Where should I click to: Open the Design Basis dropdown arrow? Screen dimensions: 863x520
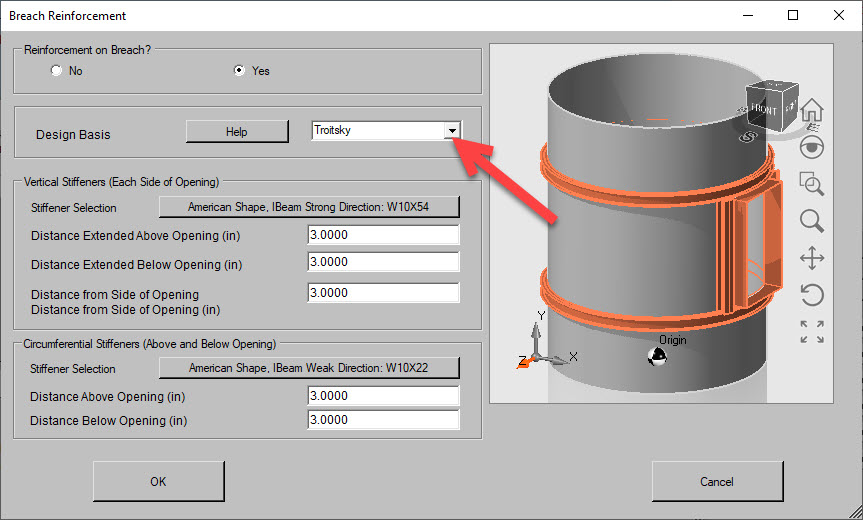pos(452,131)
